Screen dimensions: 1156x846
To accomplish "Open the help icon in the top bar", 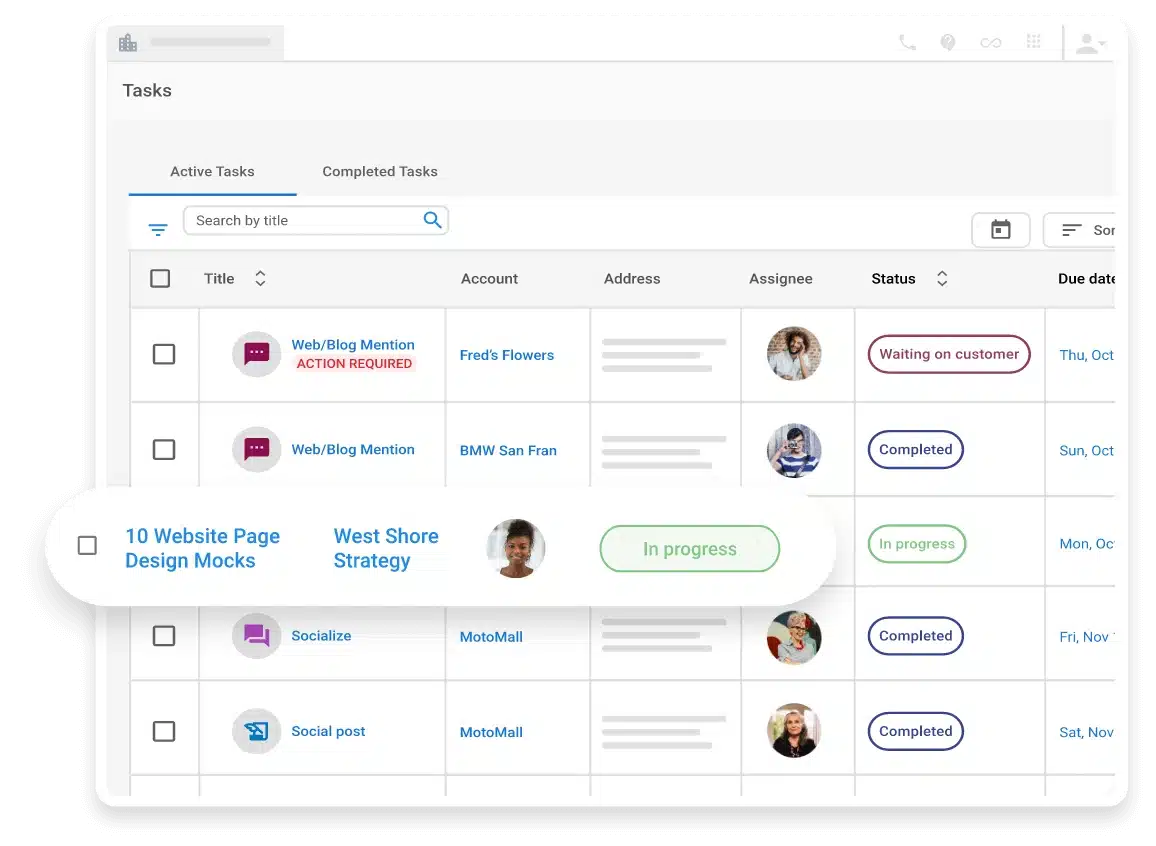I will tap(948, 42).
